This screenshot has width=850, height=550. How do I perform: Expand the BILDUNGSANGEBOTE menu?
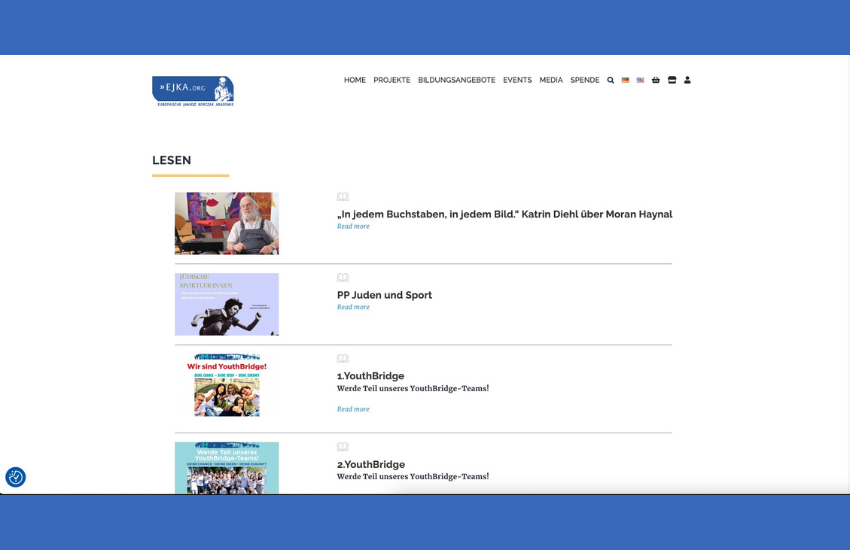point(456,80)
